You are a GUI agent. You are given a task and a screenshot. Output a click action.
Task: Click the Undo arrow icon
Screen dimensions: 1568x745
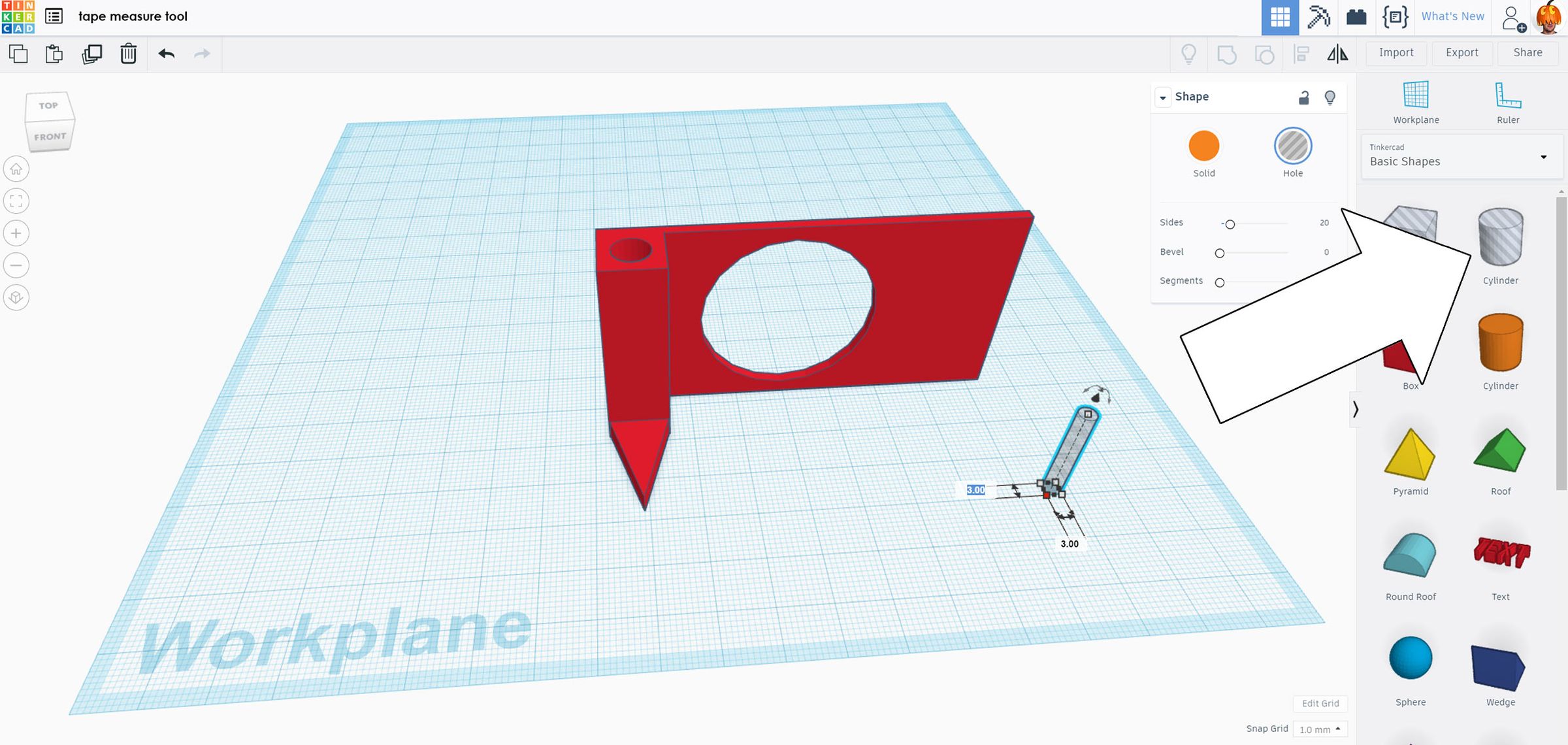tap(167, 54)
